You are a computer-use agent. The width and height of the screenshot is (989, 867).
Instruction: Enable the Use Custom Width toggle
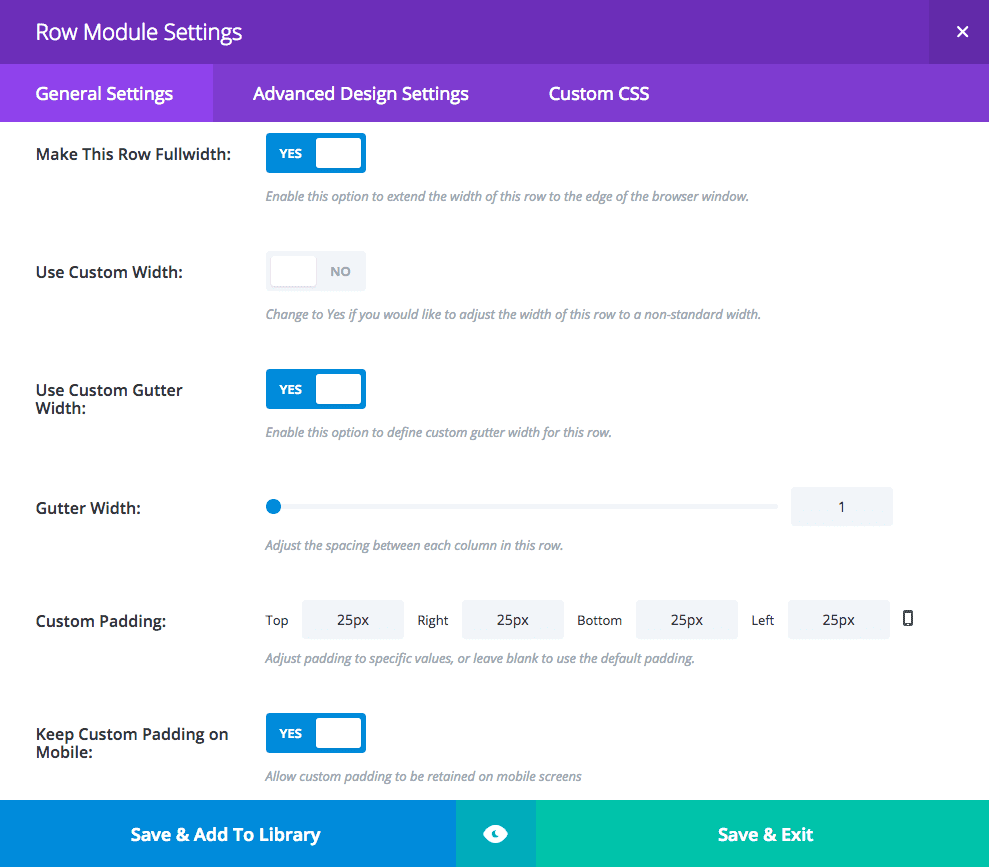(x=316, y=271)
